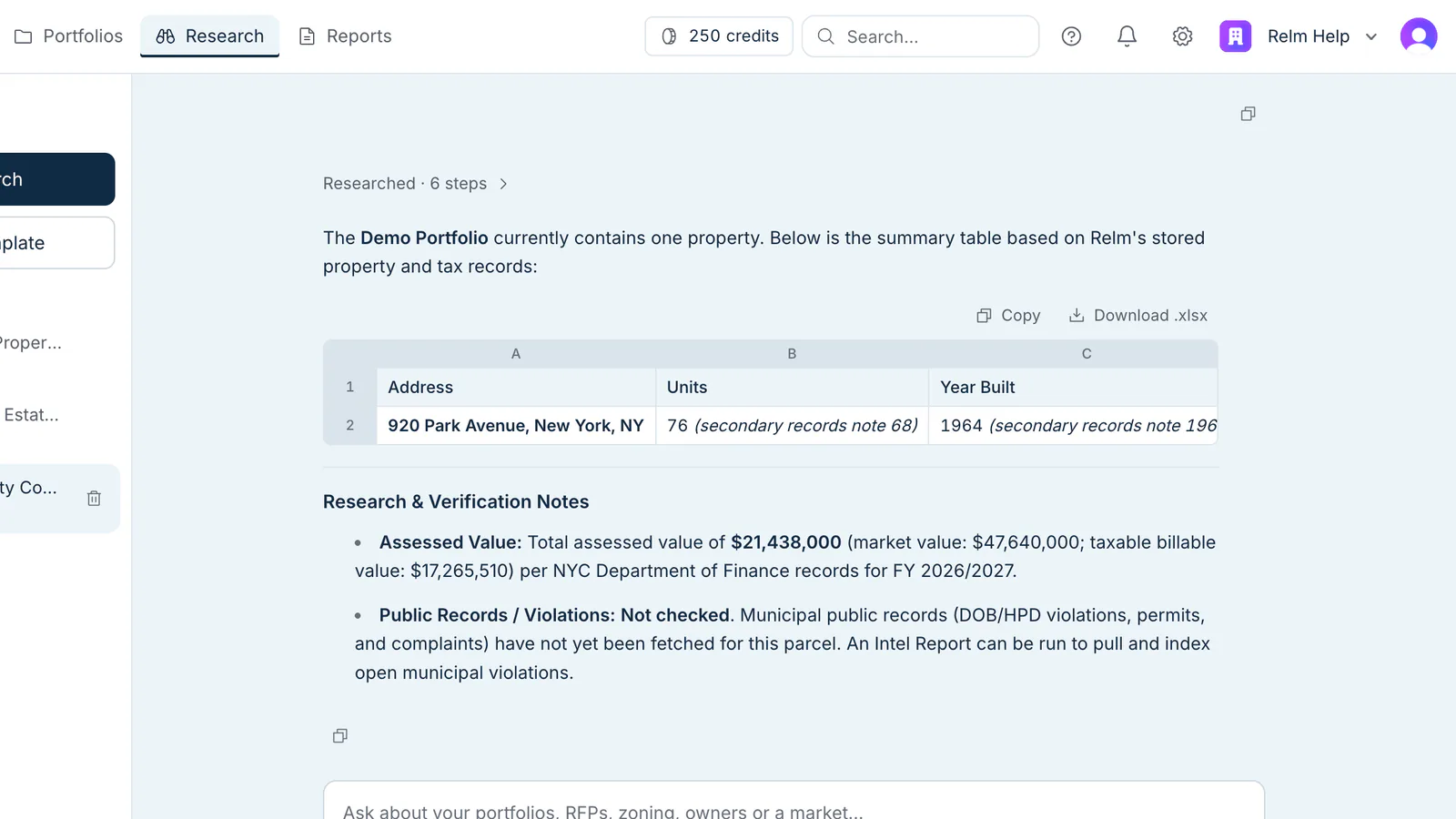Click the magnifier icon in search box

[x=825, y=36]
